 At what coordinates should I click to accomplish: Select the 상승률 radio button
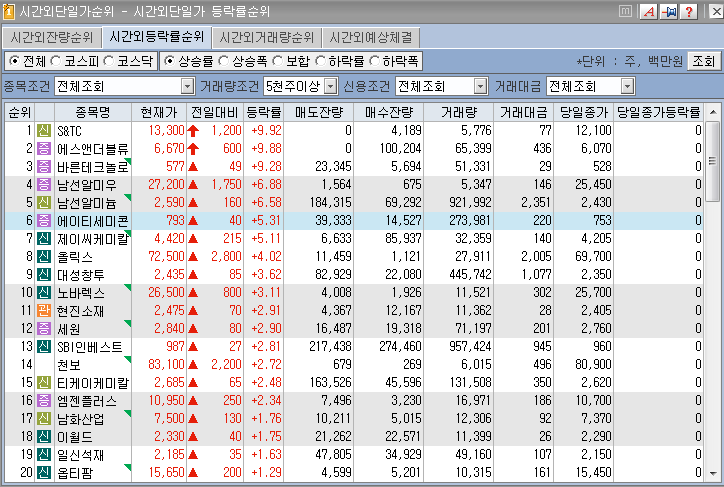[169, 61]
